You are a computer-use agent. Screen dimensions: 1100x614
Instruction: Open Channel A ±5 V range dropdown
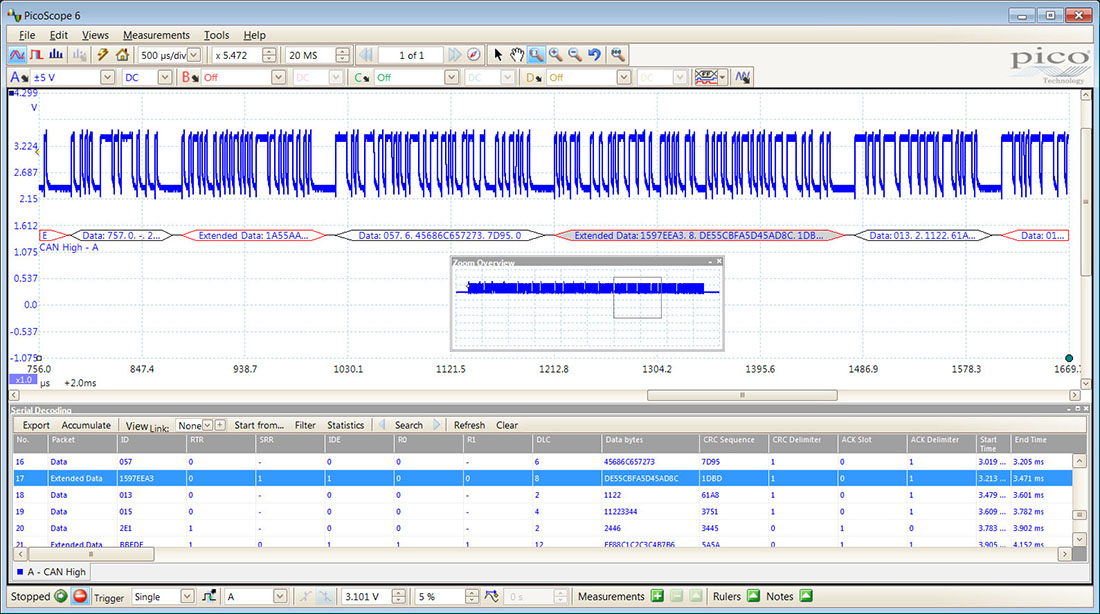coord(107,77)
